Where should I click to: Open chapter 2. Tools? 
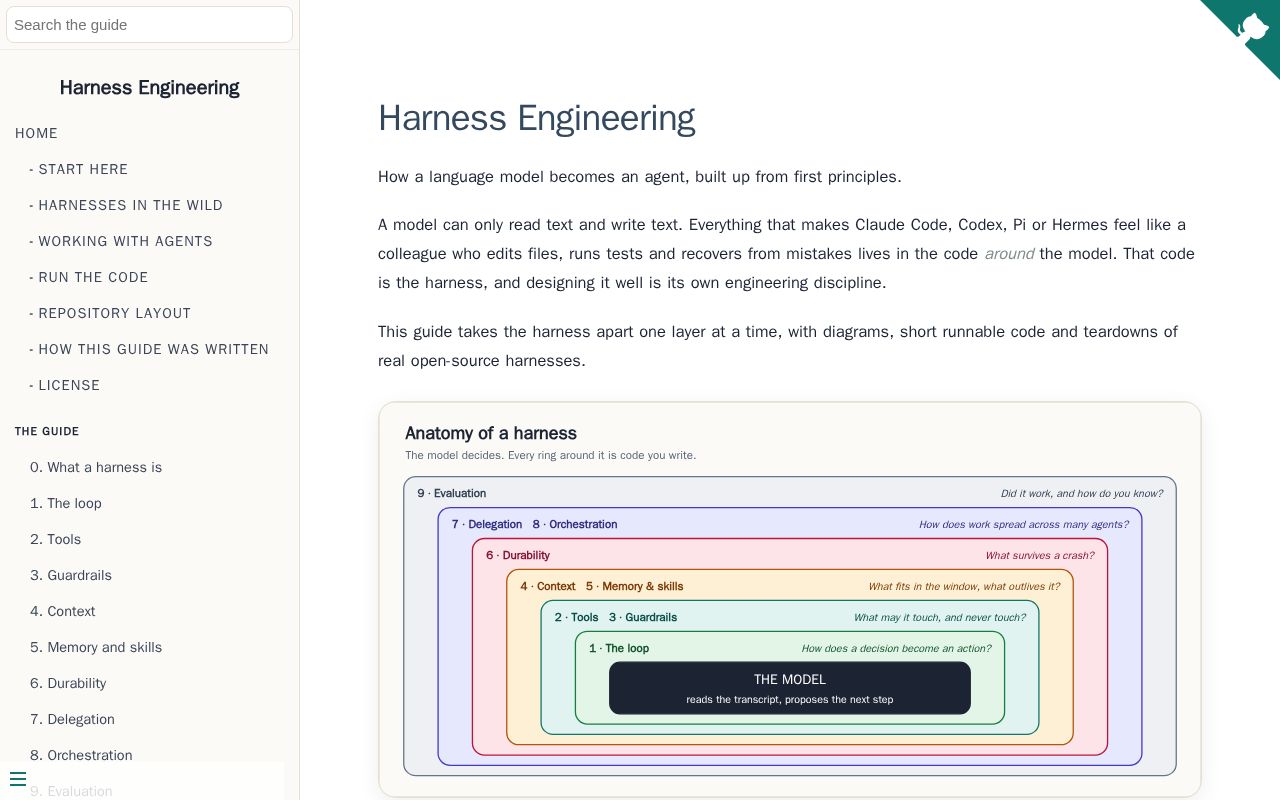pyautogui.click(x=56, y=539)
